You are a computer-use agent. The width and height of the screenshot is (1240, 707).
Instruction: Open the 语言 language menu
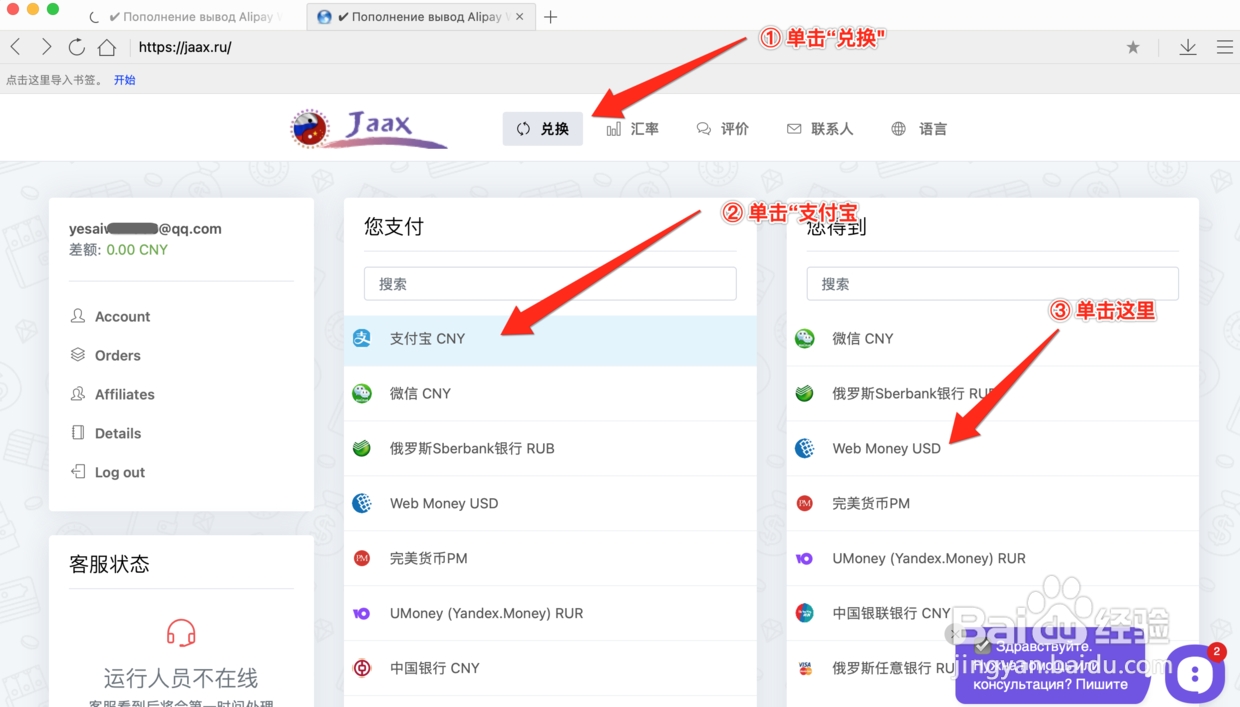(918, 128)
